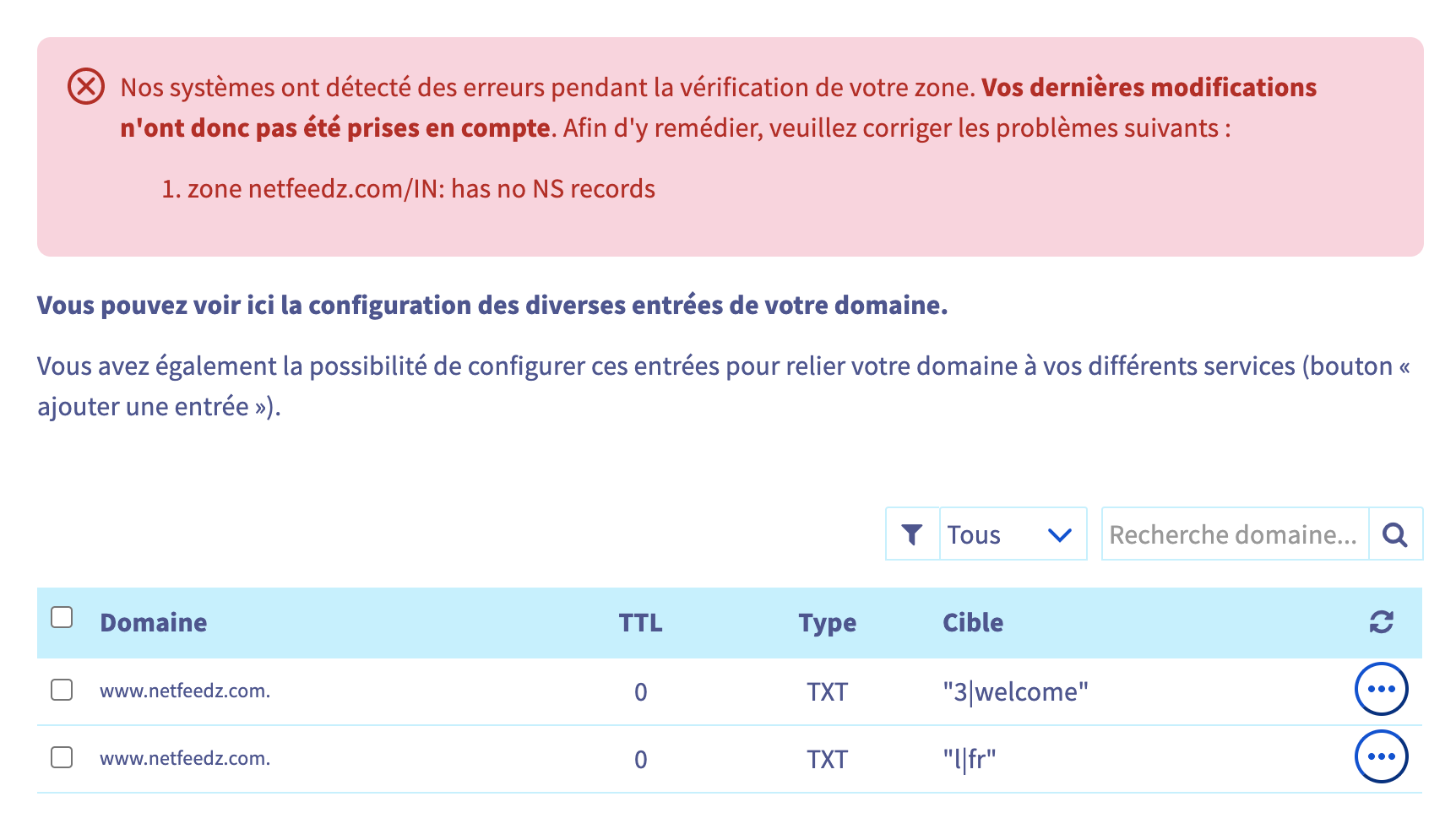The width and height of the screenshot is (1456, 829).
Task: Open the "Tous" record type dropdown
Action: pyautogui.click(x=1012, y=534)
